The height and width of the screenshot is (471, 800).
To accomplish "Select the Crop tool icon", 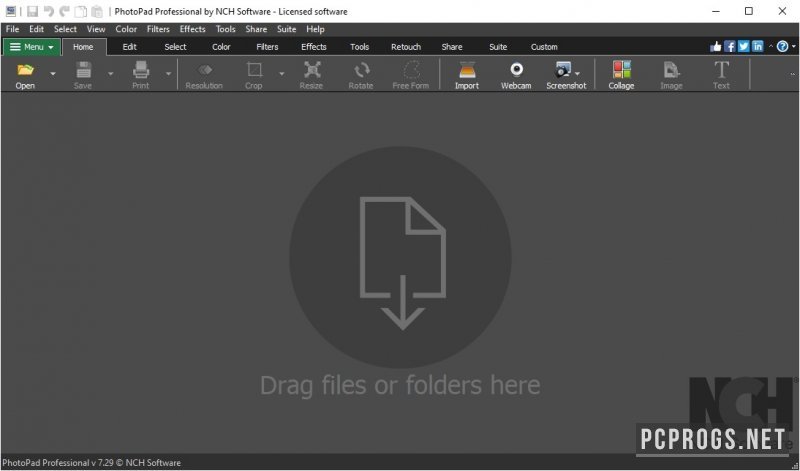I will coord(254,69).
